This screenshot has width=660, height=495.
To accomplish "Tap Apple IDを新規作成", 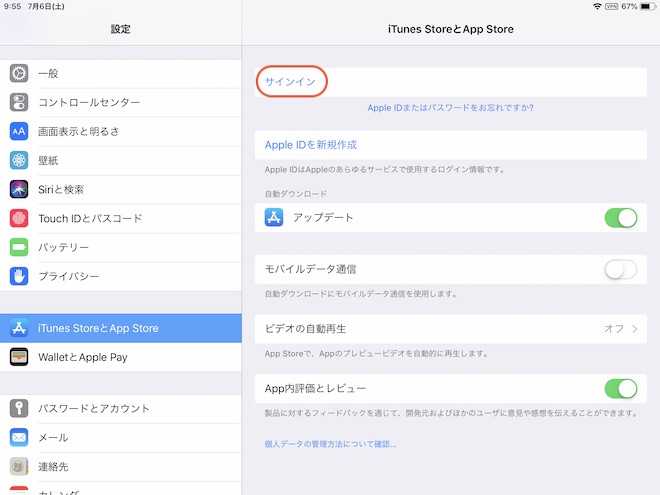I will [311, 145].
